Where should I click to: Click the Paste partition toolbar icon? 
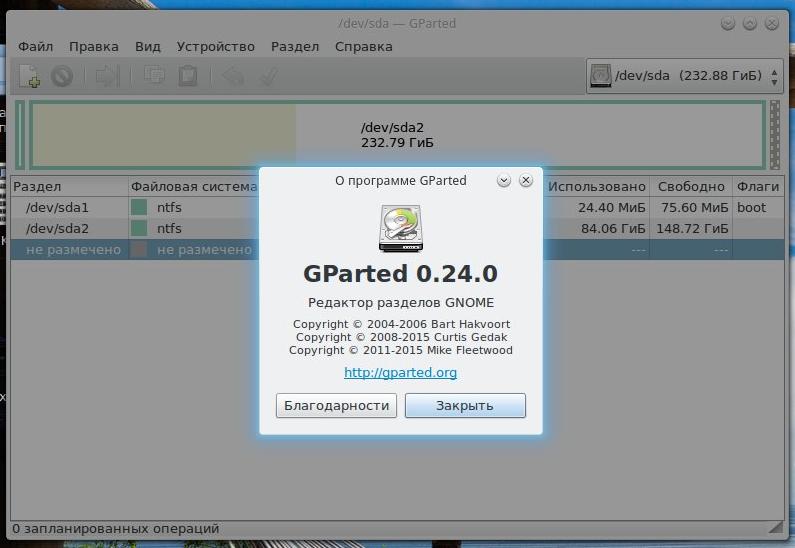[188, 76]
